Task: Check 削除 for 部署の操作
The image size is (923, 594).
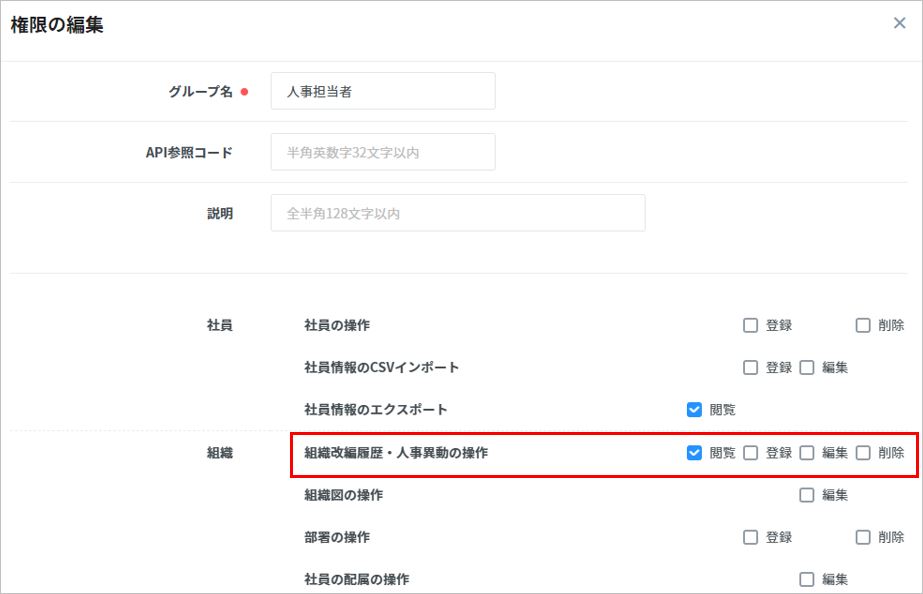Action: click(x=863, y=537)
